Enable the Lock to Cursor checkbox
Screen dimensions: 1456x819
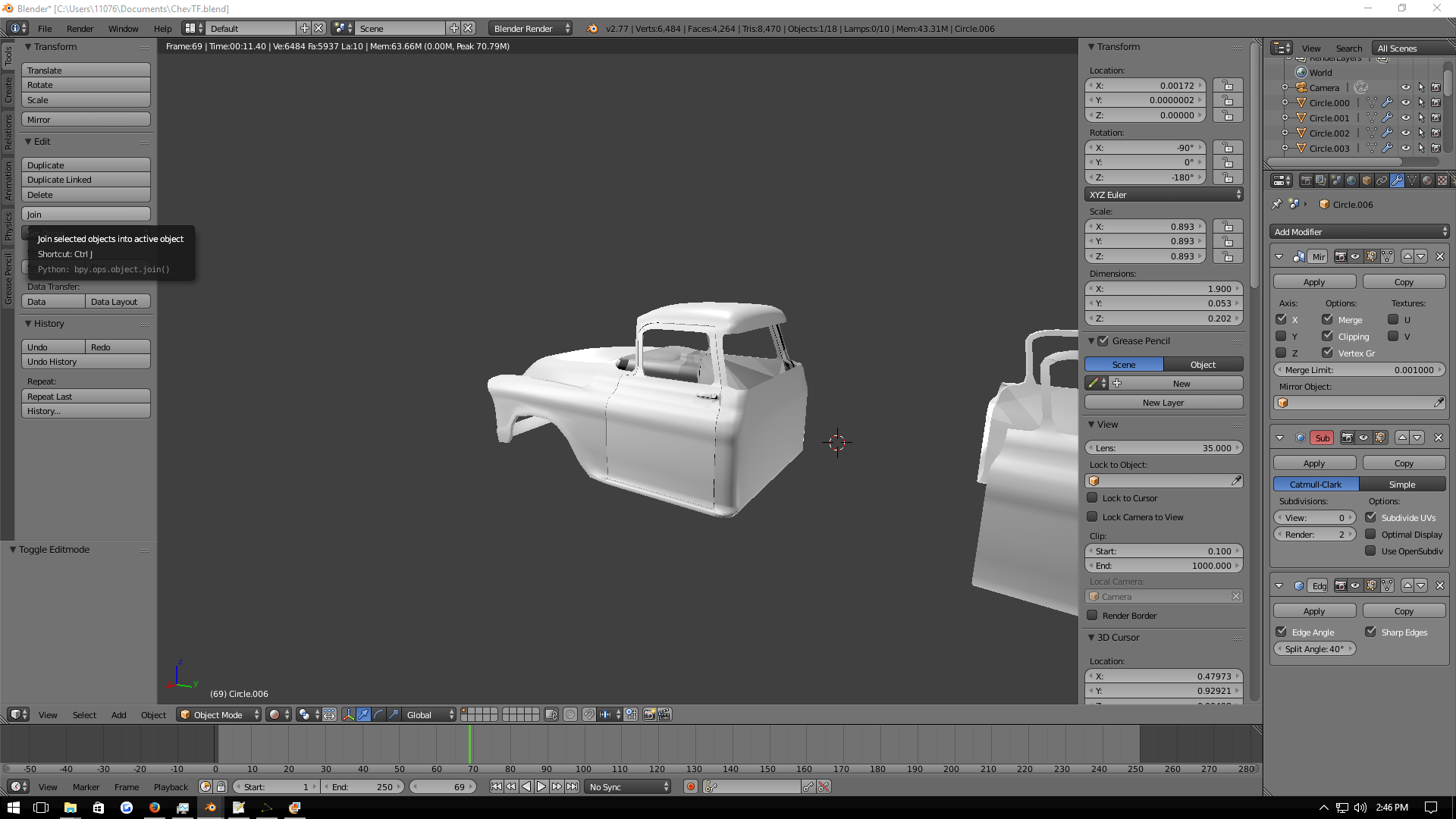(1093, 498)
